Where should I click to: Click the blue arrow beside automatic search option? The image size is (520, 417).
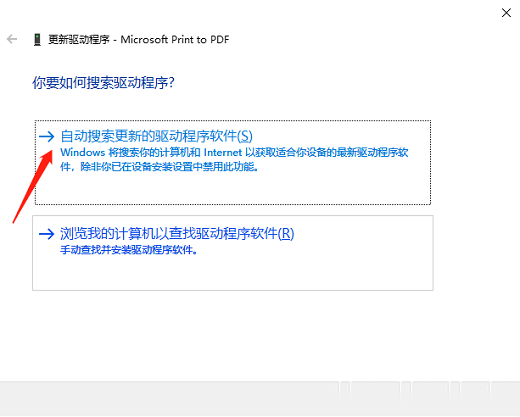click(46, 136)
